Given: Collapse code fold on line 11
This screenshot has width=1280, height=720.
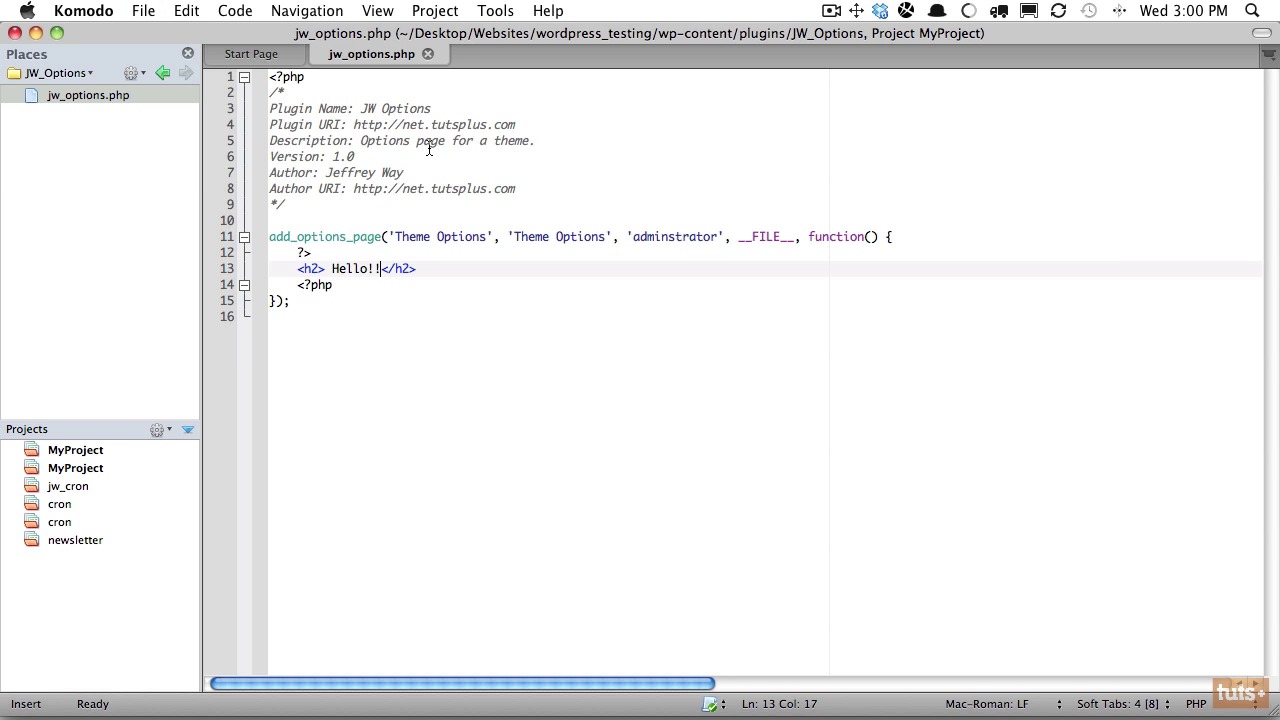Looking at the screenshot, I should tap(244, 237).
